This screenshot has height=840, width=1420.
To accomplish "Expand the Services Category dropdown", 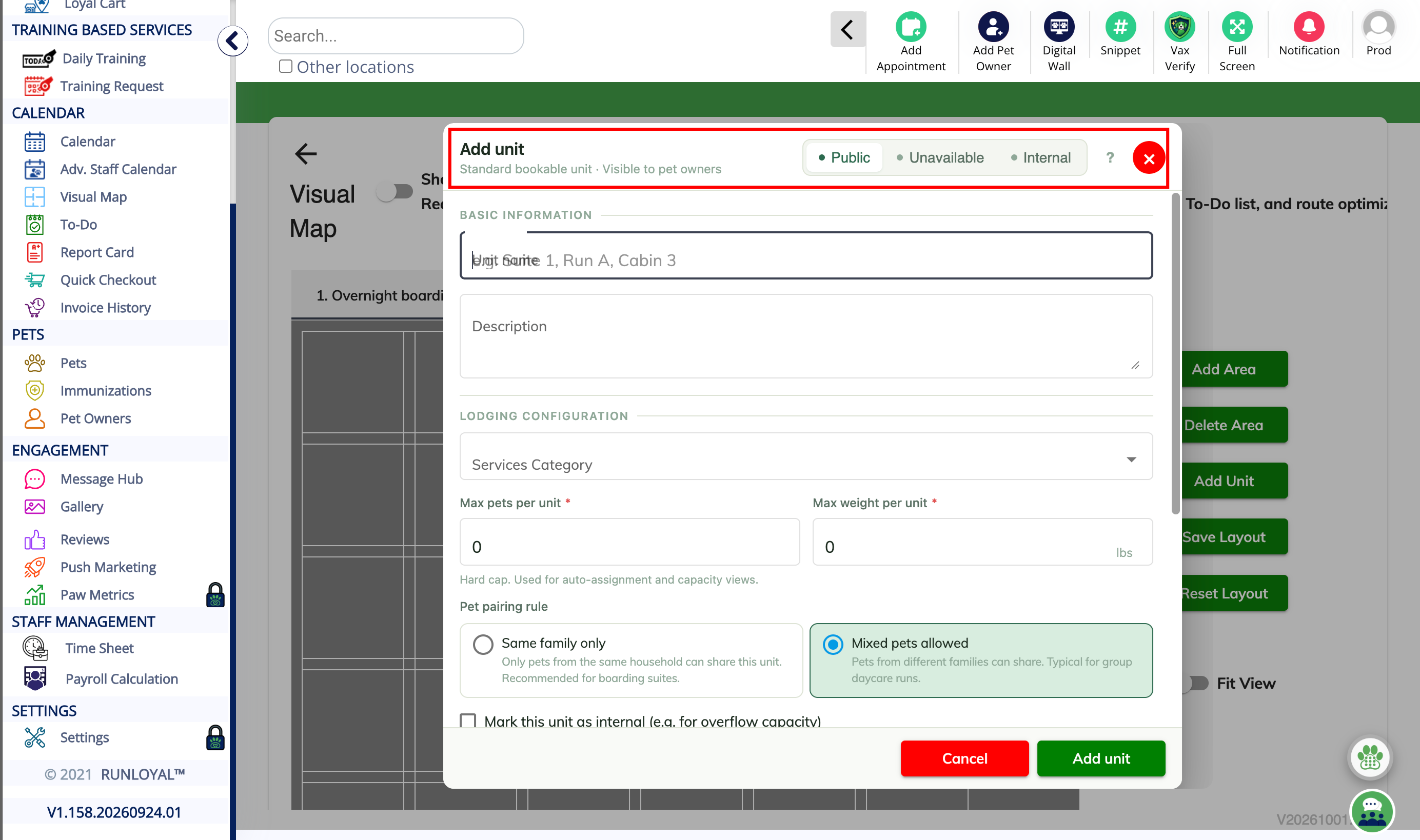I will [x=806, y=456].
